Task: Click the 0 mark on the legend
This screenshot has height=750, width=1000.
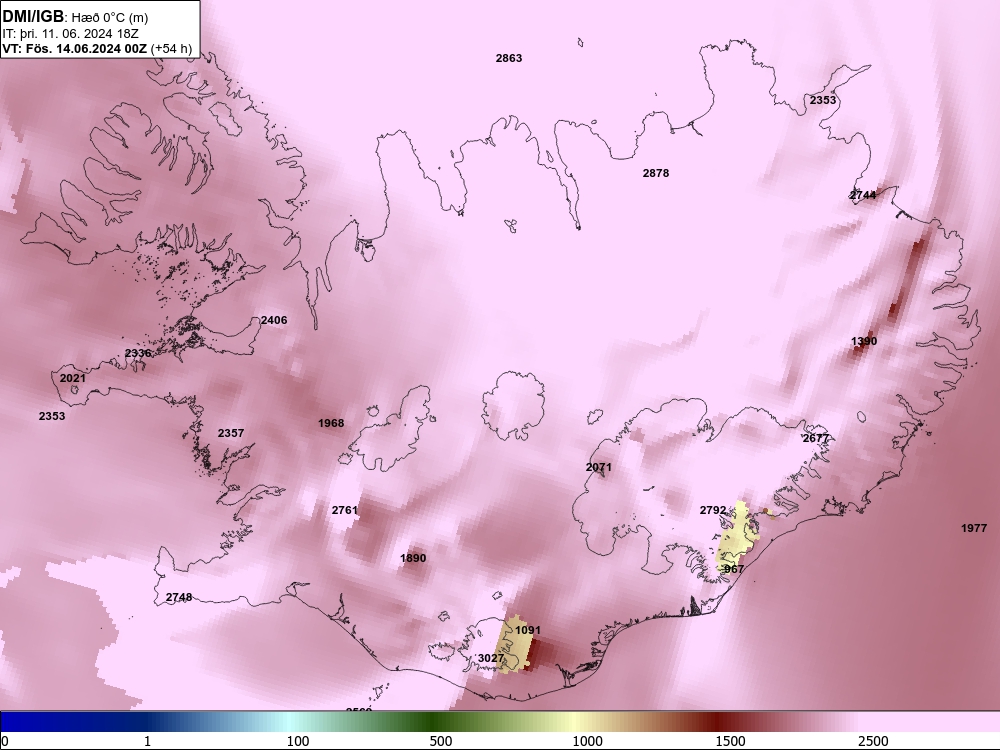Action: coord(6,741)
